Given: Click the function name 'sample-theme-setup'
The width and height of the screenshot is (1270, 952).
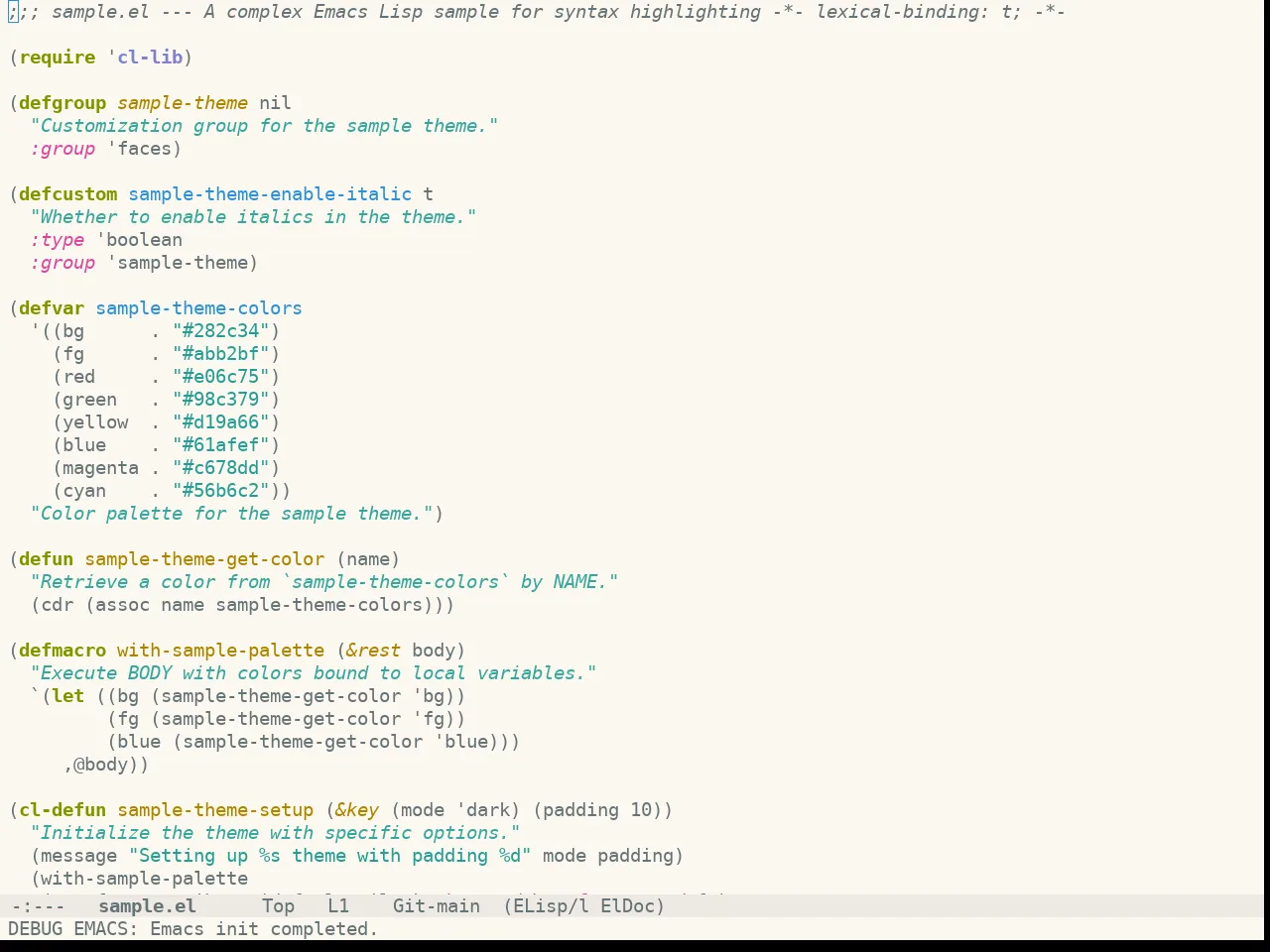Looking at the screenshot, I should 215,810.
